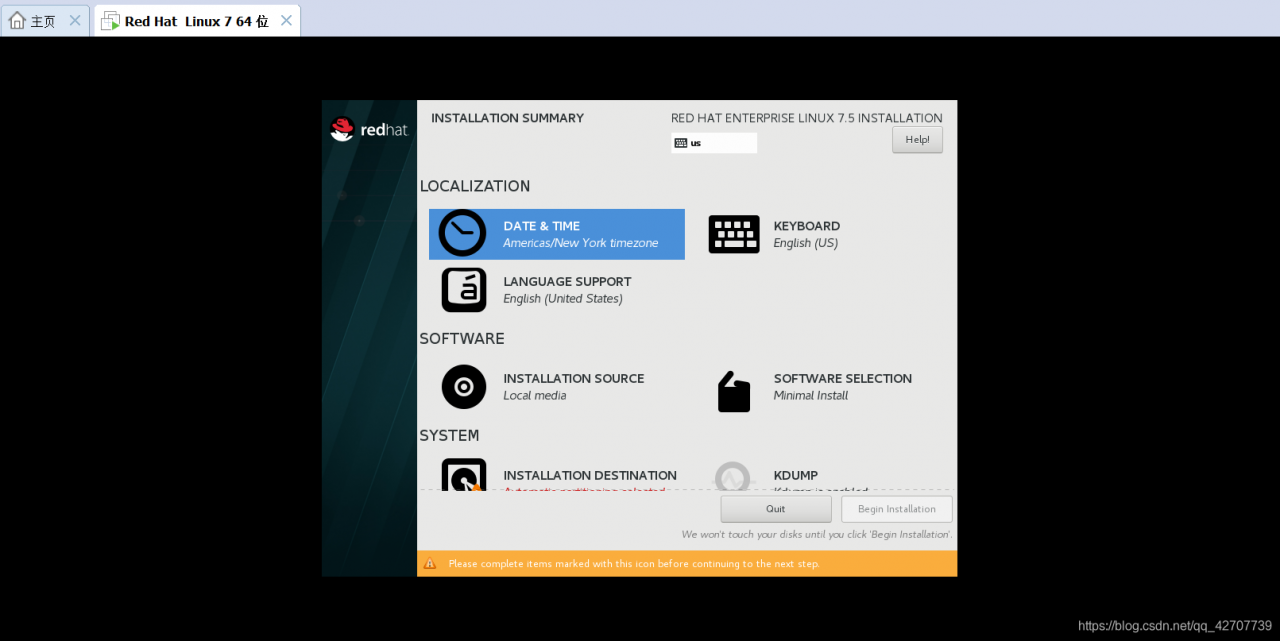
Task: Close the Red Hat Linux 7 tab
Action: tap(287, 20)
